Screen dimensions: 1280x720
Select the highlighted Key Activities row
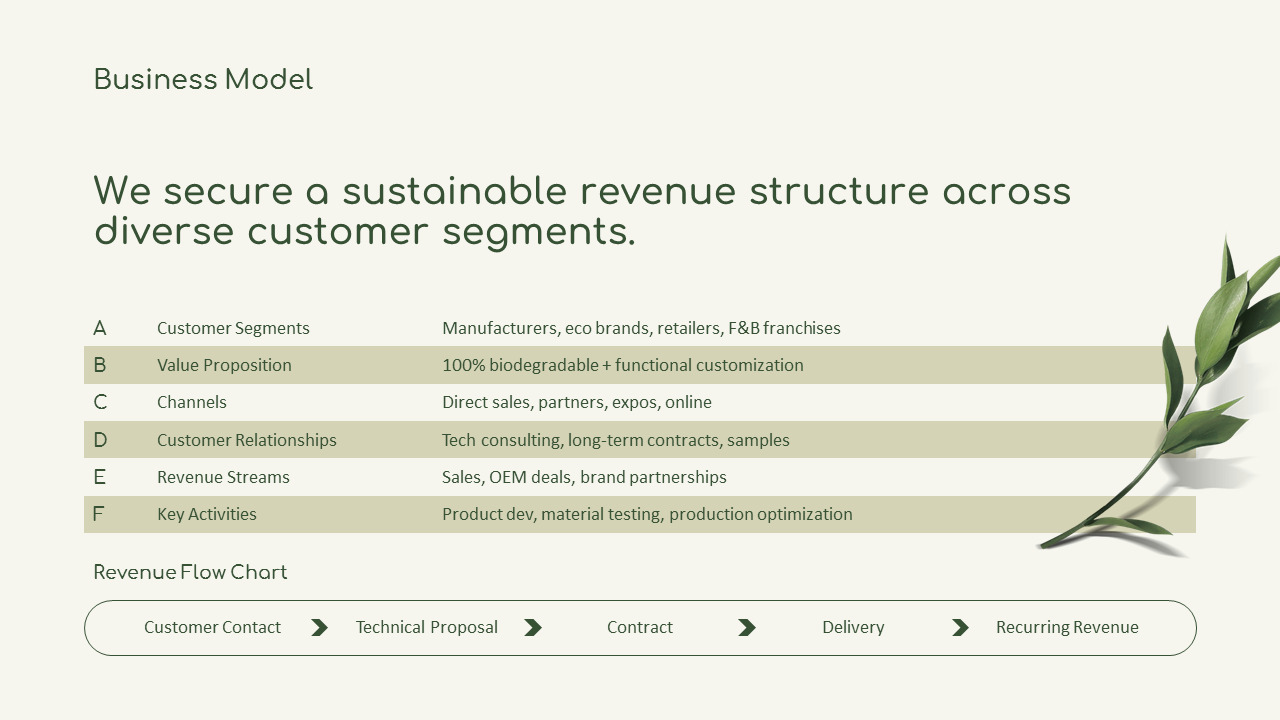coord(640,514)
